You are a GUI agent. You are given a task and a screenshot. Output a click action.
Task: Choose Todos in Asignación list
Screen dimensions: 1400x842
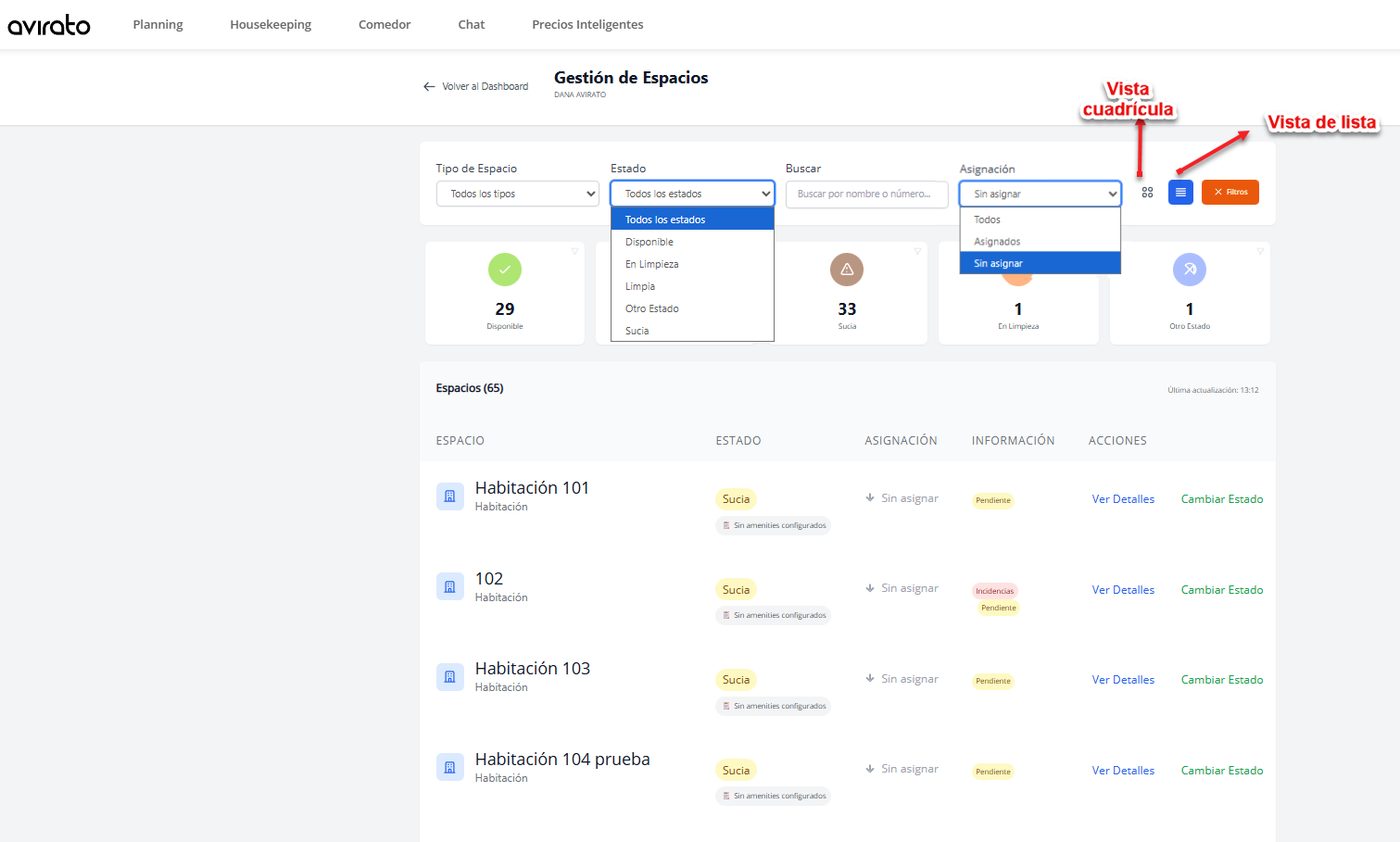pos(1040,219)
